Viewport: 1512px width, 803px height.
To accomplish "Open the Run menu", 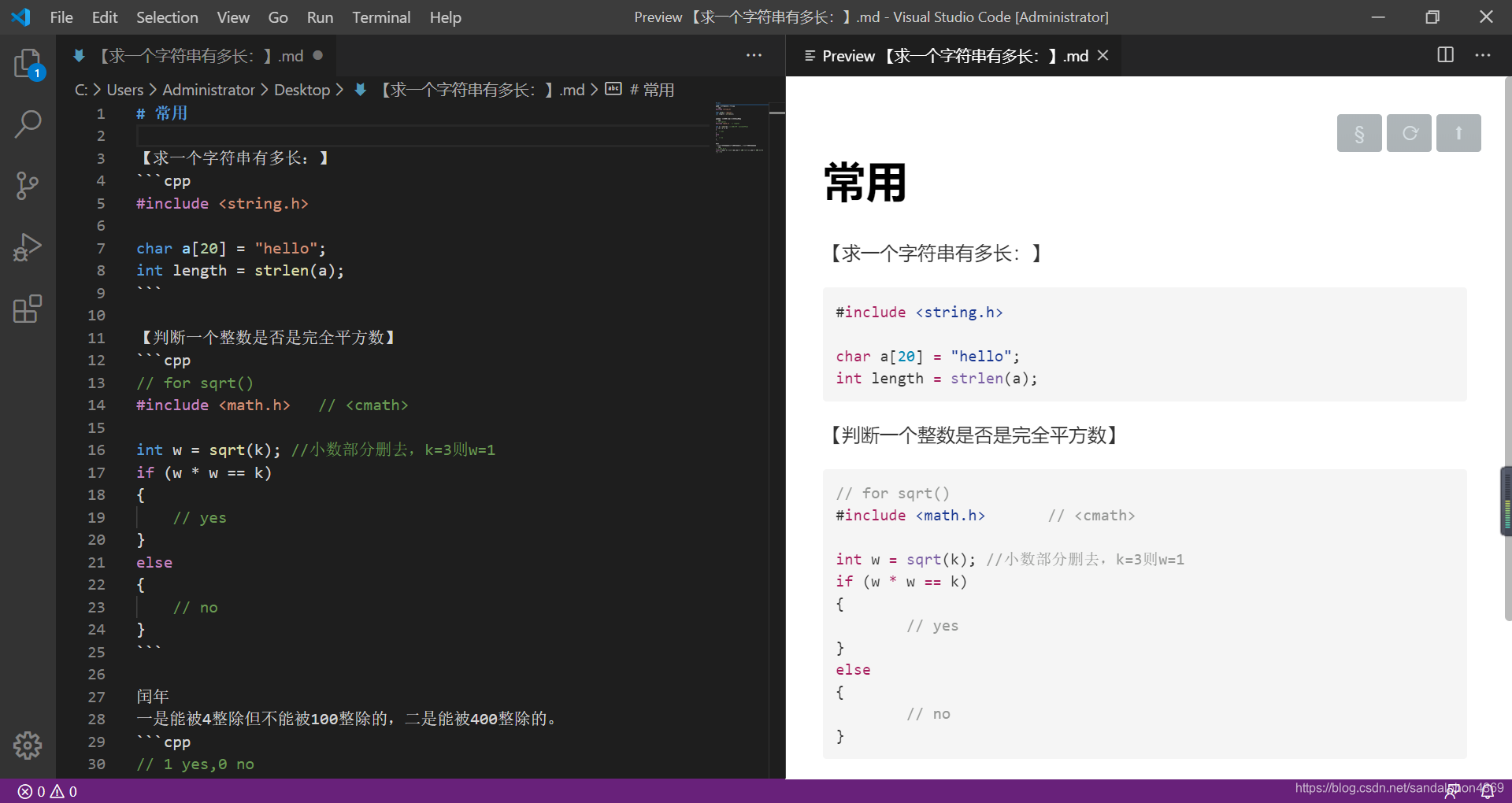I will [x=320, y=17].
